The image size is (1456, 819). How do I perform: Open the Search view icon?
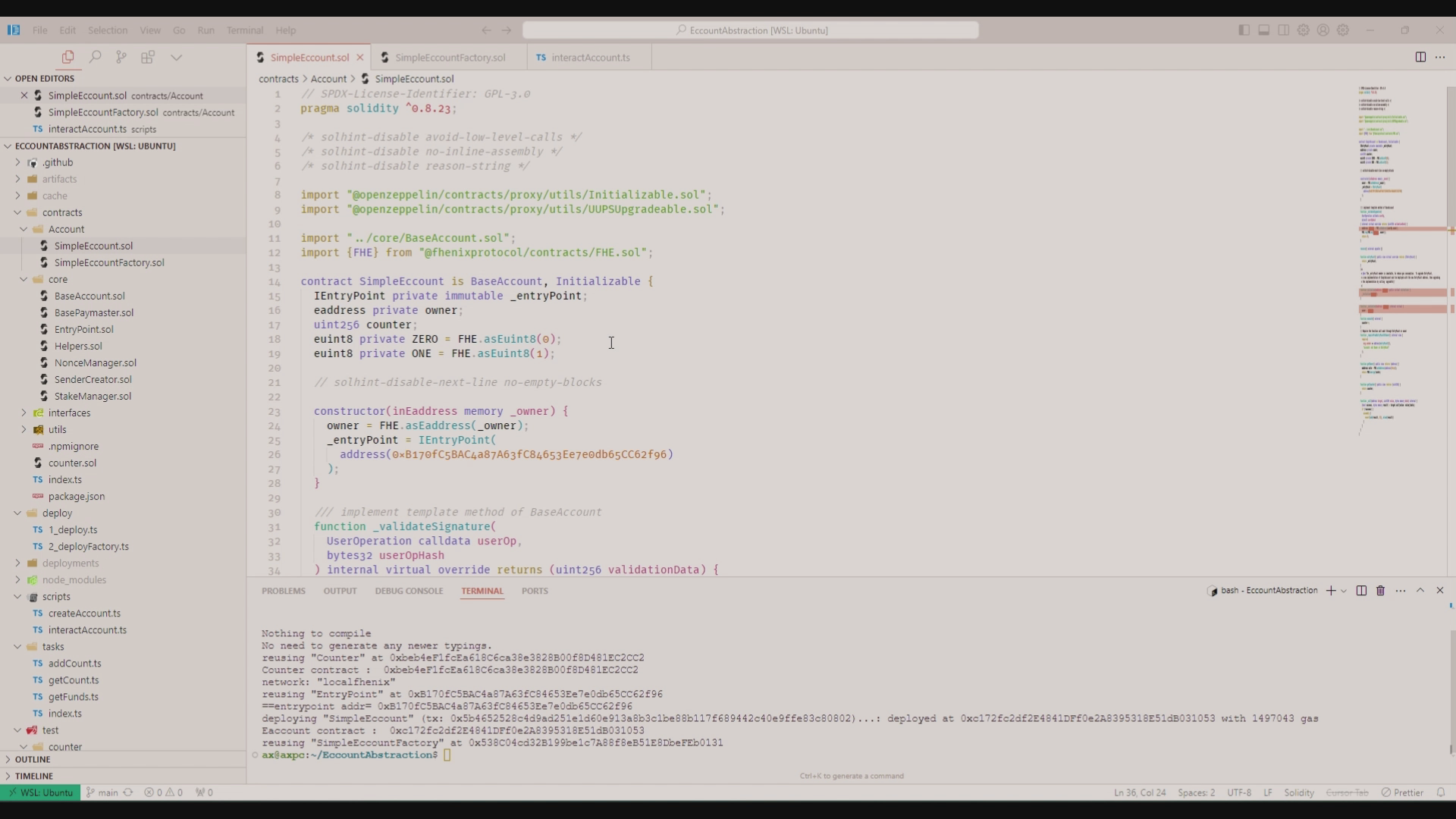point(95,57)
